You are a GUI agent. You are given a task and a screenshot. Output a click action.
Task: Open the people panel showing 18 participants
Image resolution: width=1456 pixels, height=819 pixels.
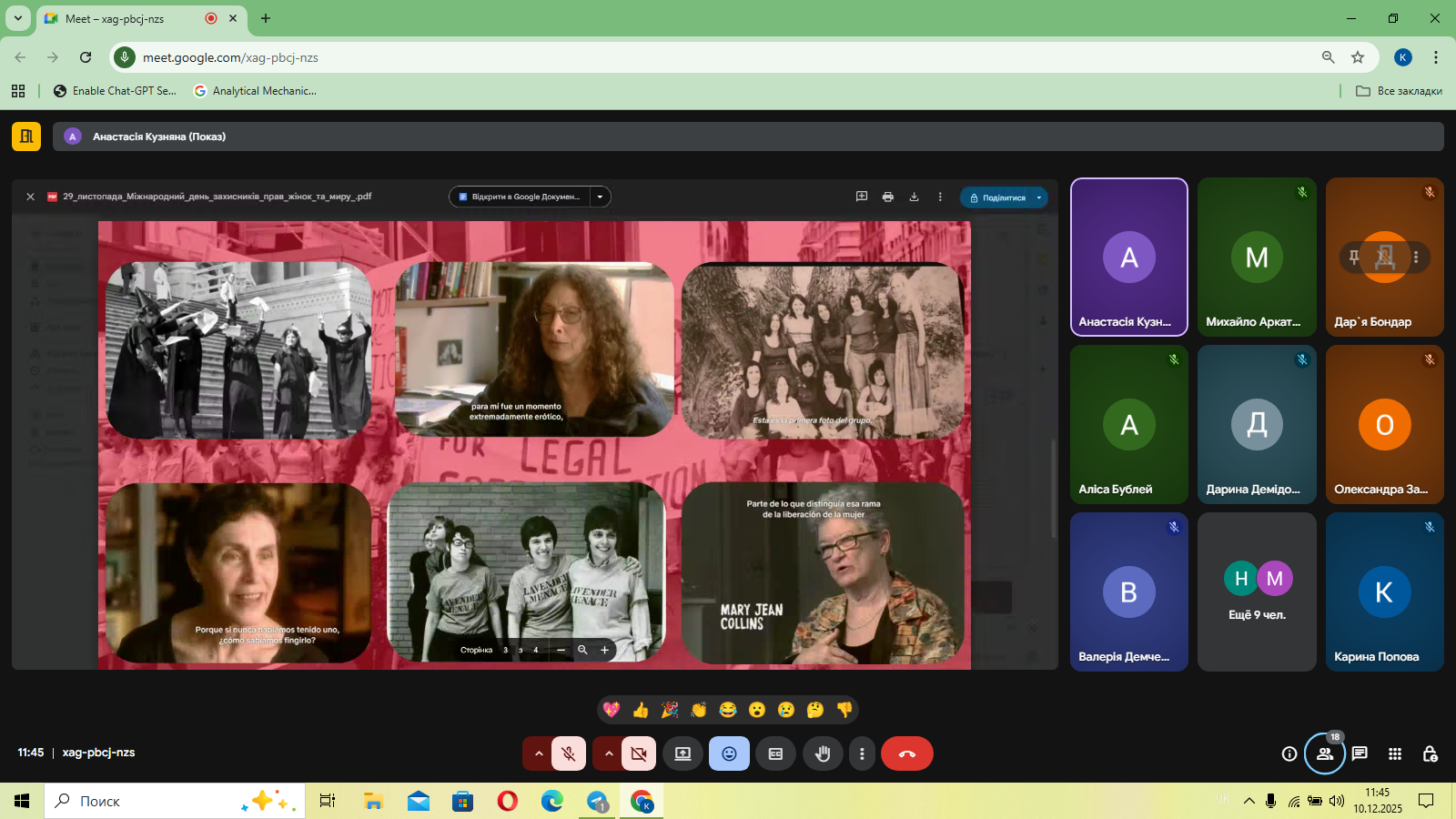[x=1324, y=753]
